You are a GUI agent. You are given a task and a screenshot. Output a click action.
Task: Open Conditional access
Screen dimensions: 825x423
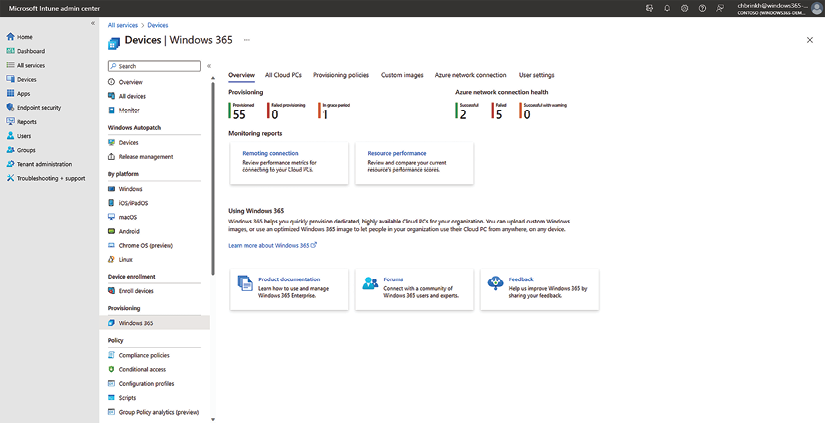coord(137,370)
